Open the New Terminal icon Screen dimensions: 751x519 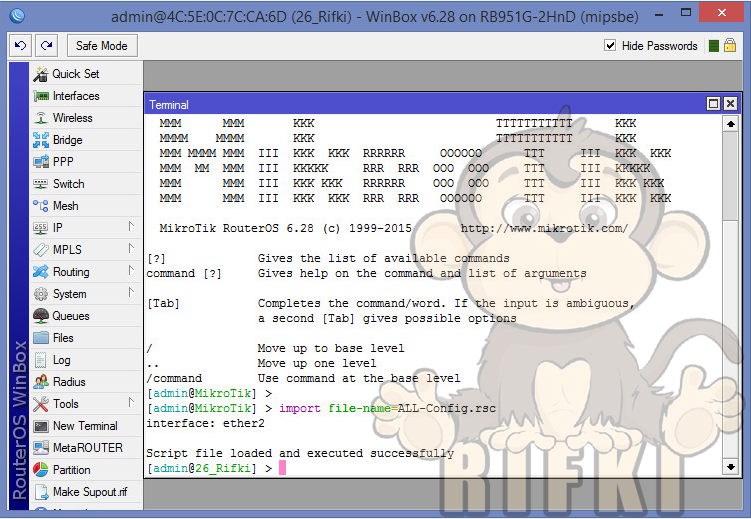(x=41, y=426)
